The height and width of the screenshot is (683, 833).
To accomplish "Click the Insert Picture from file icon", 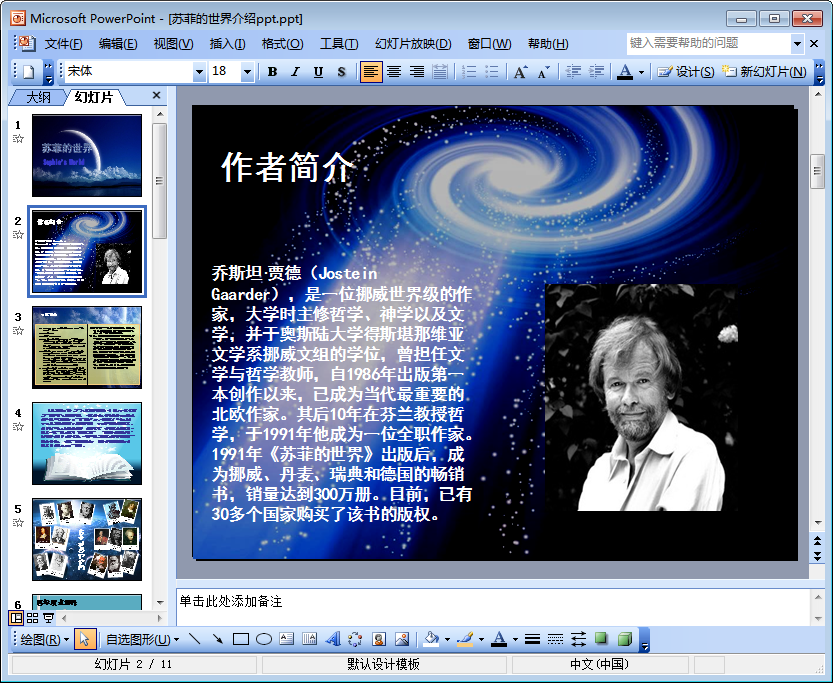I will [402, 639].
